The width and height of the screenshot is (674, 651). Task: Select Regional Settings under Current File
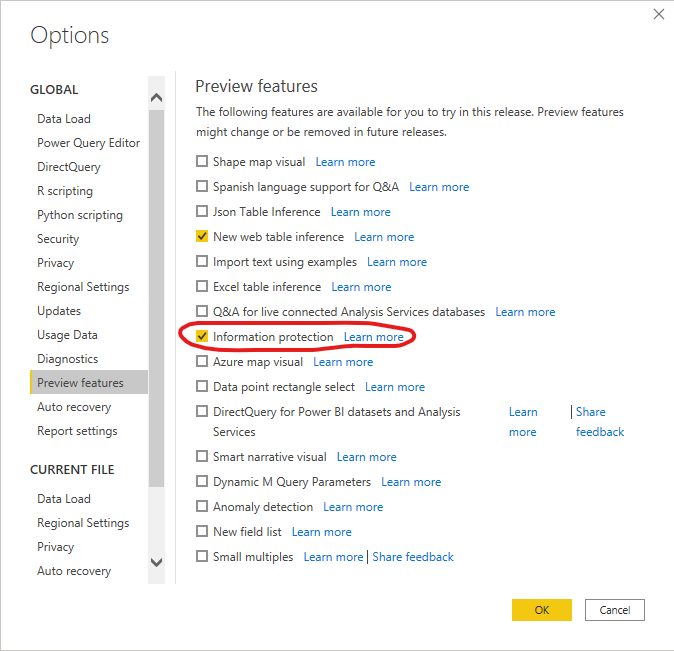83,523
